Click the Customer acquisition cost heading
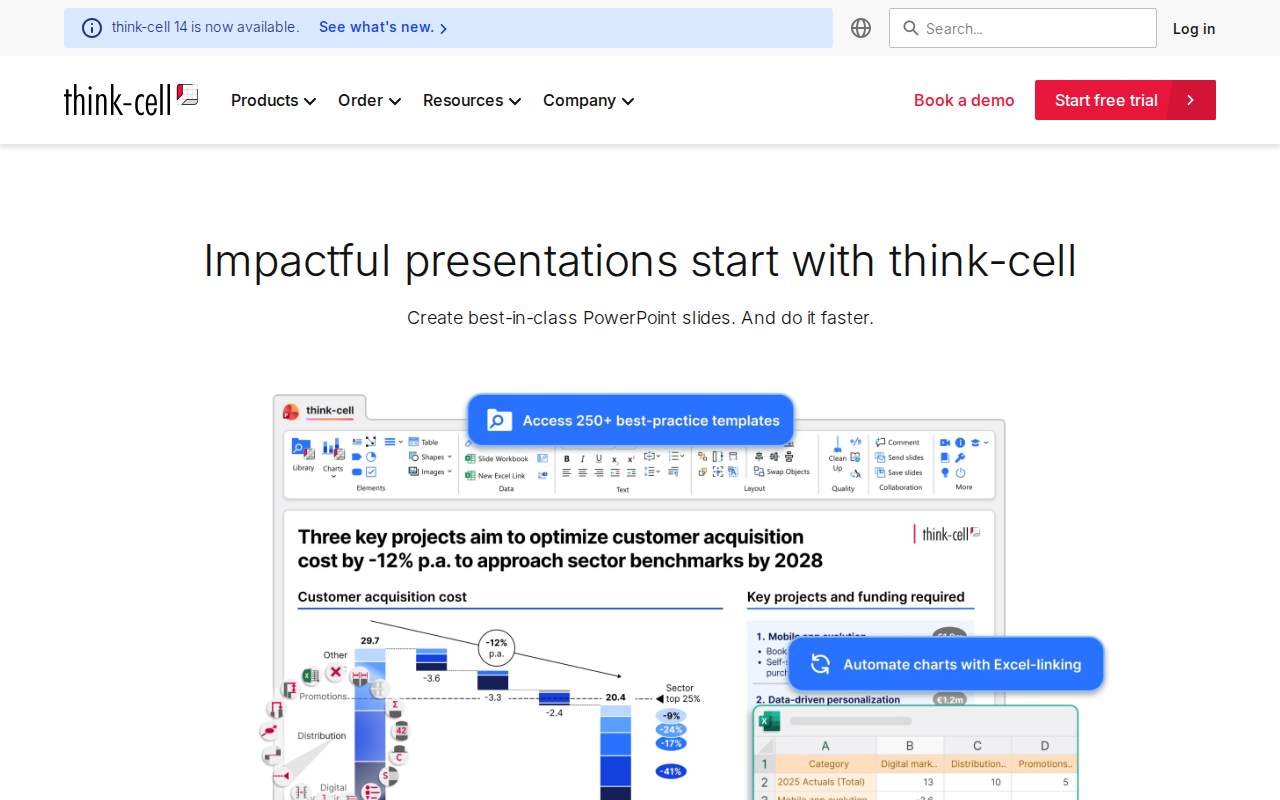The image size is (1280, 800). coord(382,597)
